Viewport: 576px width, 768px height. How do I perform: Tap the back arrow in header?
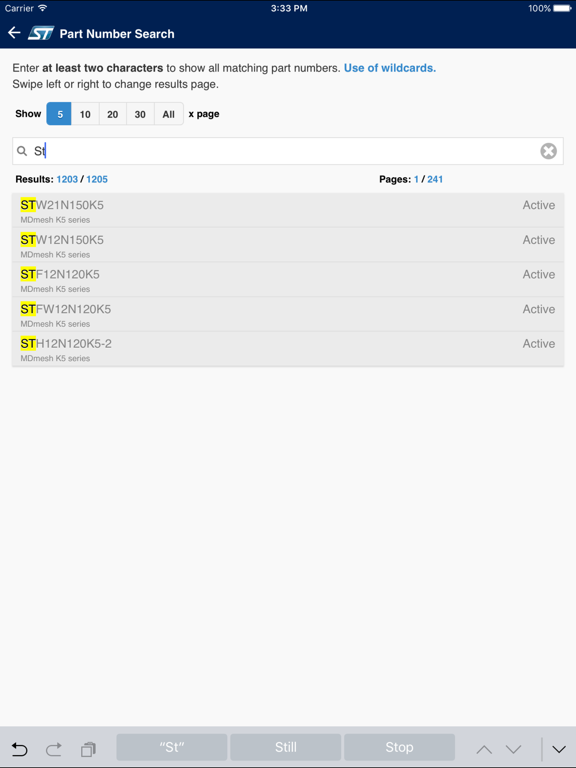tap(14, 33)
